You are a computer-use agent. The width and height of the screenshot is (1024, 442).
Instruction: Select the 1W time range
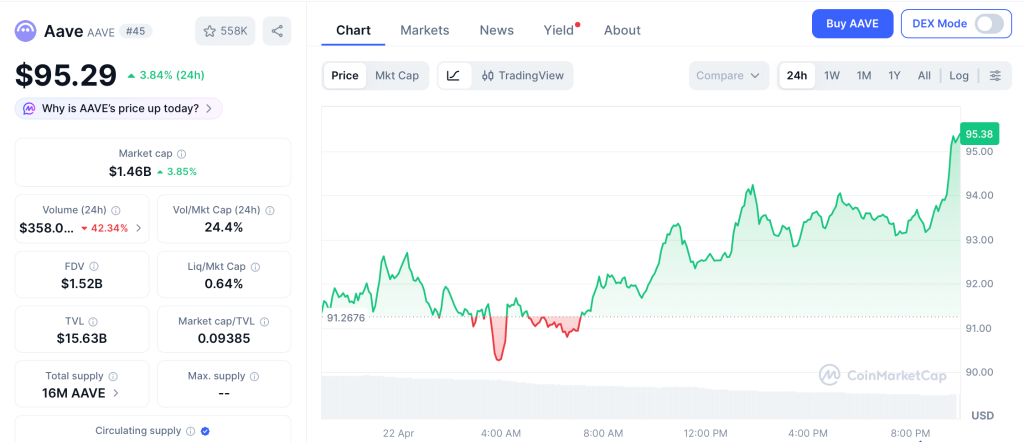pyautogui.click(x=831, y=76)
